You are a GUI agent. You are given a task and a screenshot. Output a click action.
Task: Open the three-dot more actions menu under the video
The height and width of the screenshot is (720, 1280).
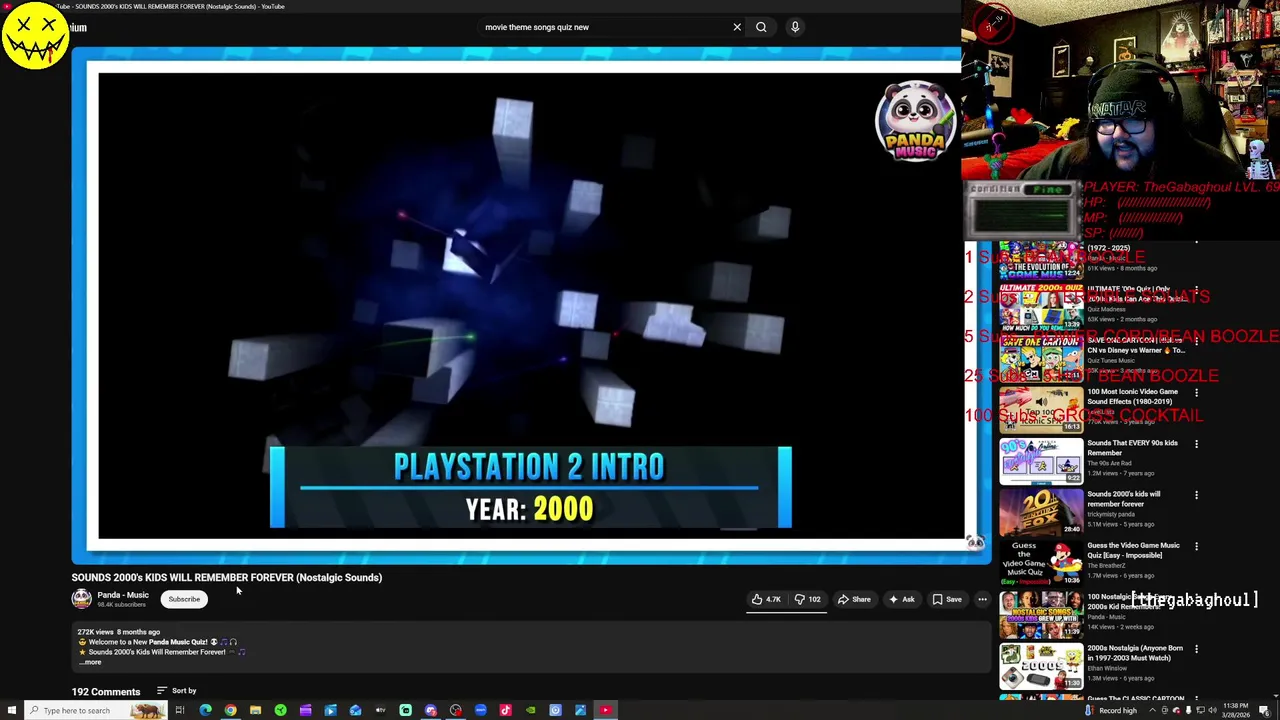[x=982, y=599]
